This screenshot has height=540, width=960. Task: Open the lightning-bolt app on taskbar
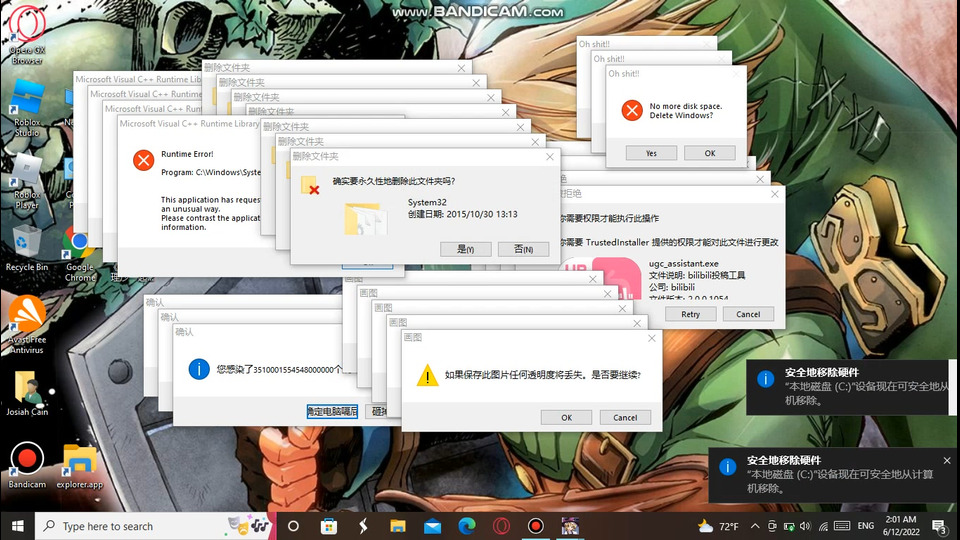363,526
